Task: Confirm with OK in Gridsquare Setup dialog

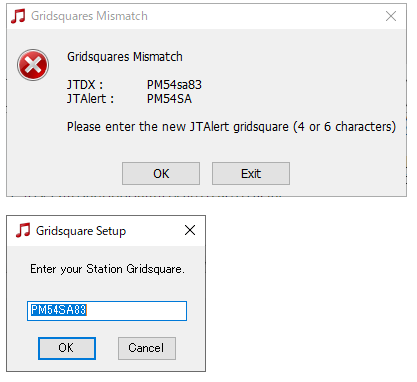Action: pyautogui.click(x=67, y=348)
